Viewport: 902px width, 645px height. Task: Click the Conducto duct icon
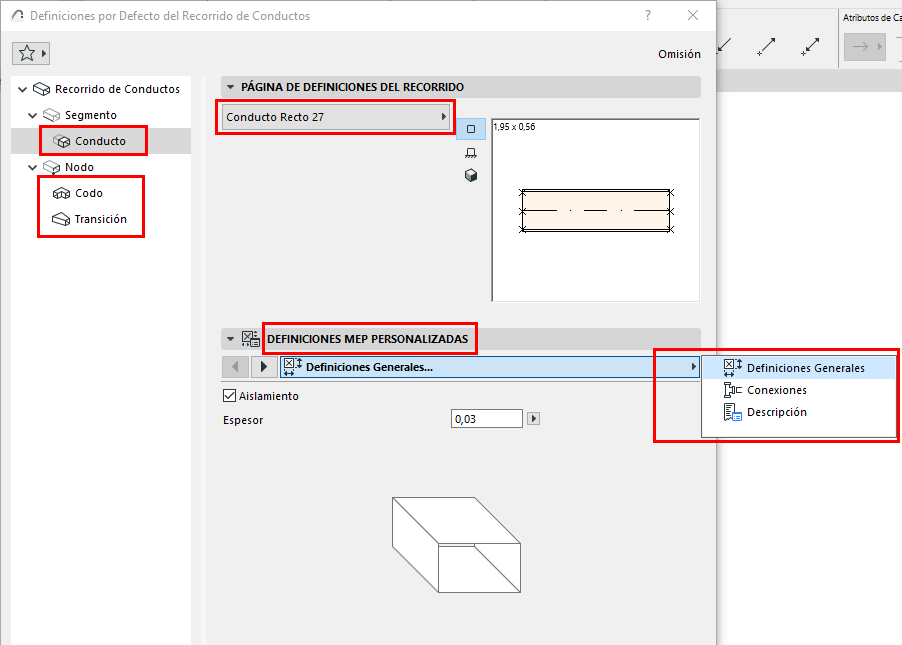tap(61, 141)
